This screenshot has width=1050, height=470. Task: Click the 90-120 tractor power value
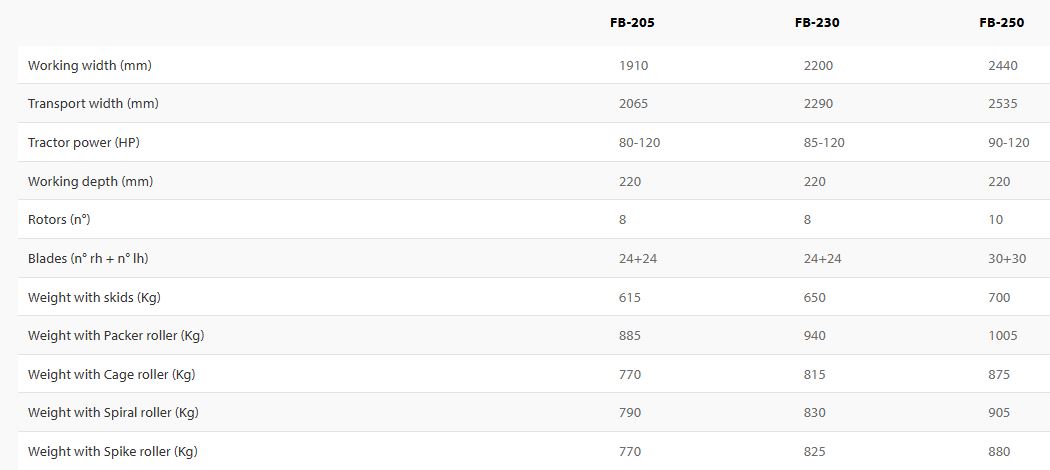[x=1008, y=143]
